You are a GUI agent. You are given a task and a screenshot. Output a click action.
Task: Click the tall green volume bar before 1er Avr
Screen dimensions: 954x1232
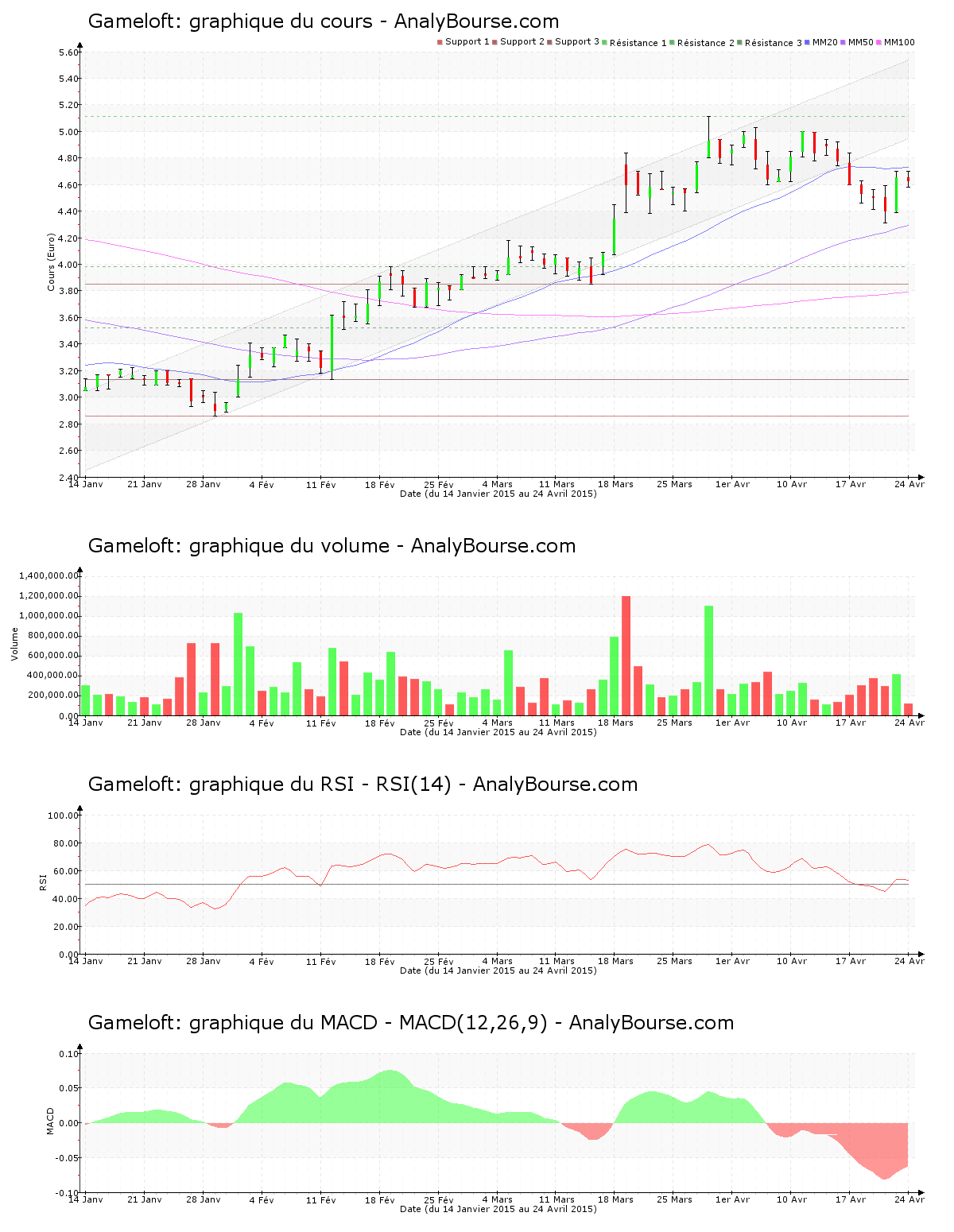click(x=708, y=661)
